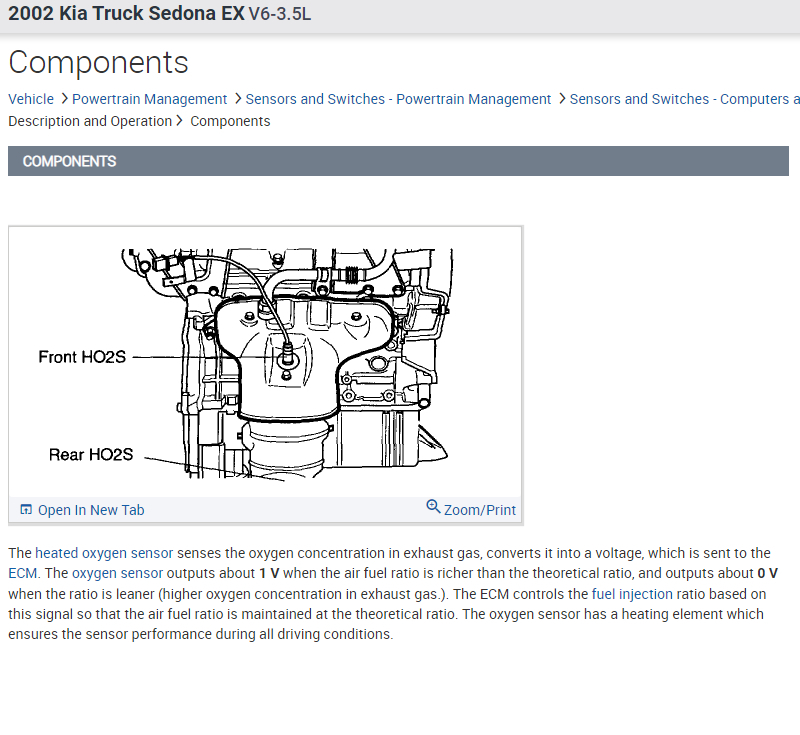Click the HO2S engine diagram image
Image resolution: width=800 pixels, height=735 pixels.
click(265, 364)
